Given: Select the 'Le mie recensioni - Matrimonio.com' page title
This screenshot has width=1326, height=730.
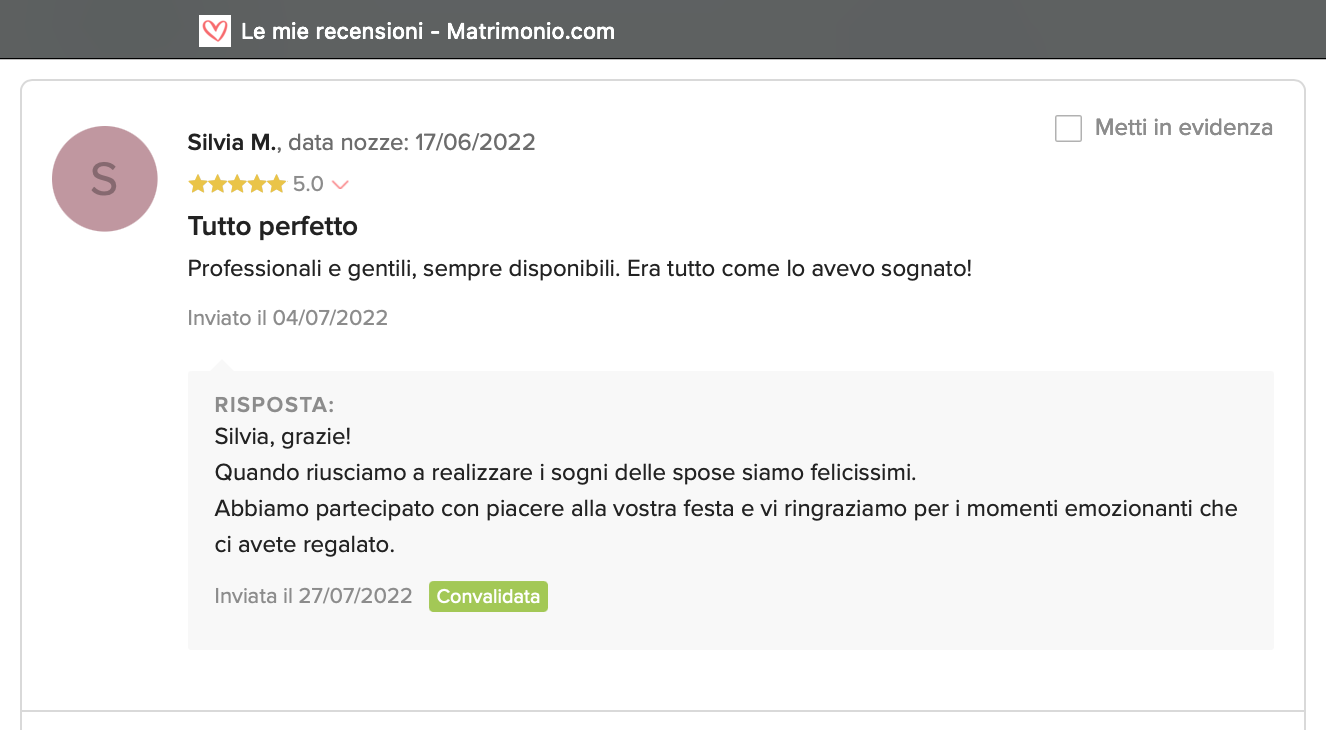Looking at the screenshot, I should point(428,31).
